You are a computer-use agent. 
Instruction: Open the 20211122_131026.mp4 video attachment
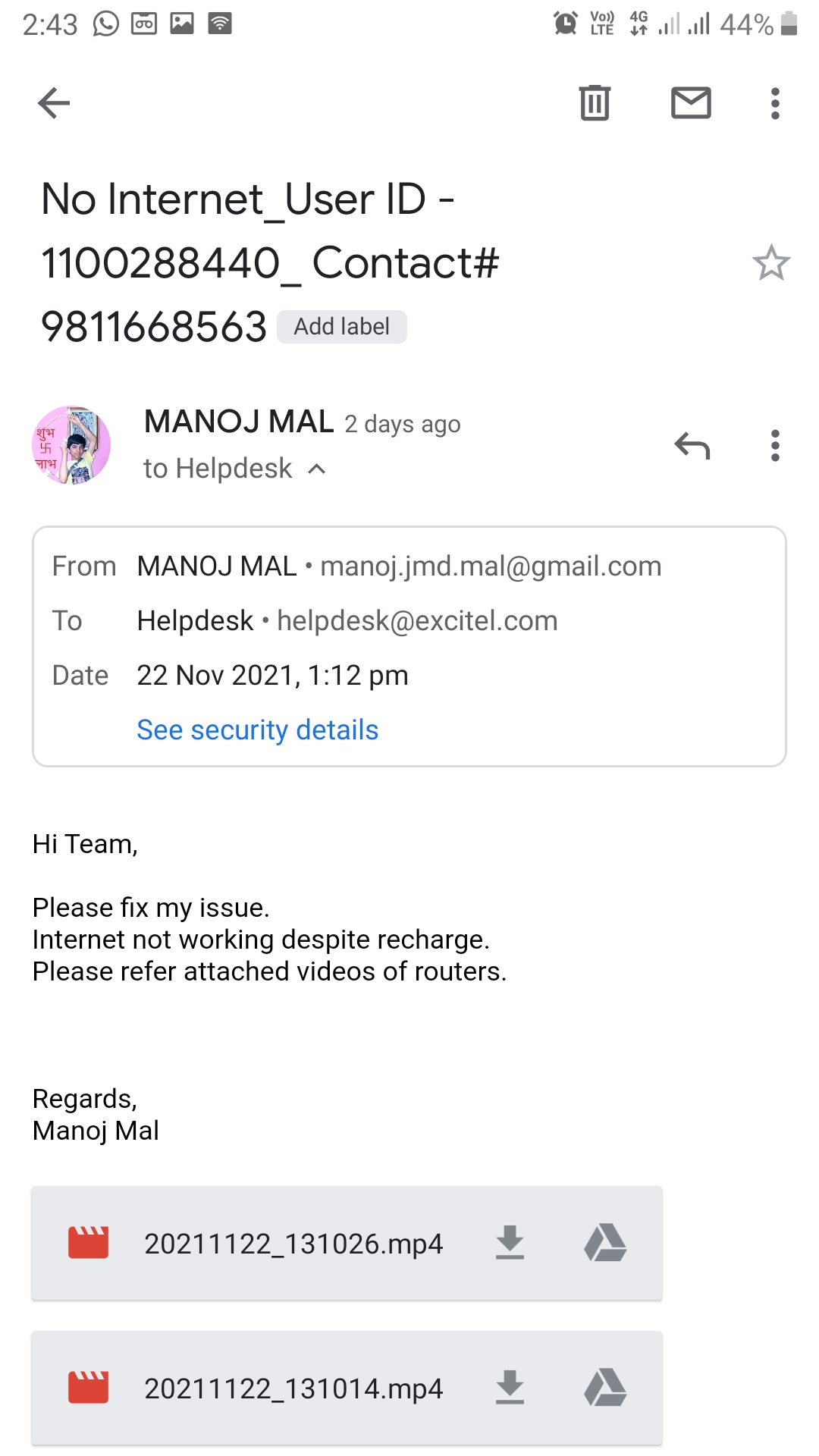[293, 1244]
